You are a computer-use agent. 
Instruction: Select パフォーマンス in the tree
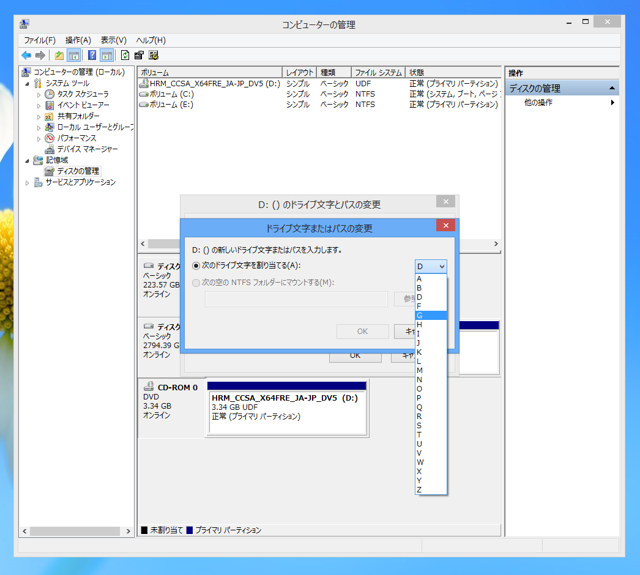77,138
